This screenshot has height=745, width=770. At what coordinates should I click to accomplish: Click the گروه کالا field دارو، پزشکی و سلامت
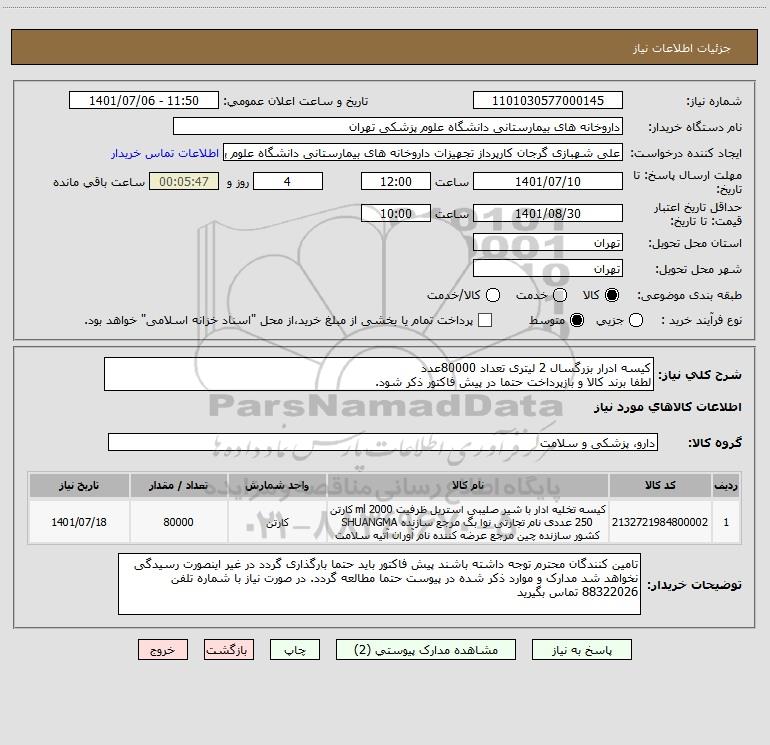click(x=383, y=442)
